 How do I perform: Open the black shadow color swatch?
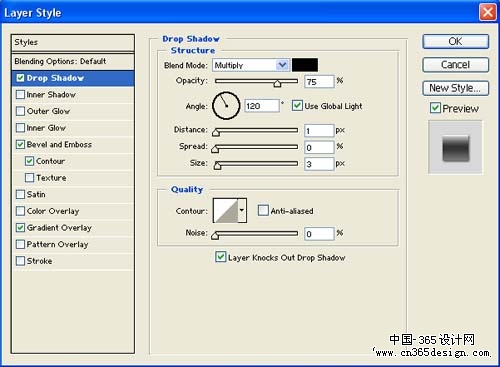305,65
